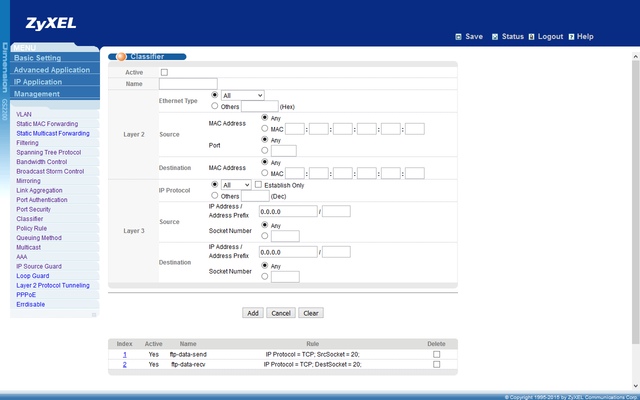Viewport: 640px width, 400px height.
Task: Choose Layer 3 Source Socket Number Any
Action: pos(264,225)
